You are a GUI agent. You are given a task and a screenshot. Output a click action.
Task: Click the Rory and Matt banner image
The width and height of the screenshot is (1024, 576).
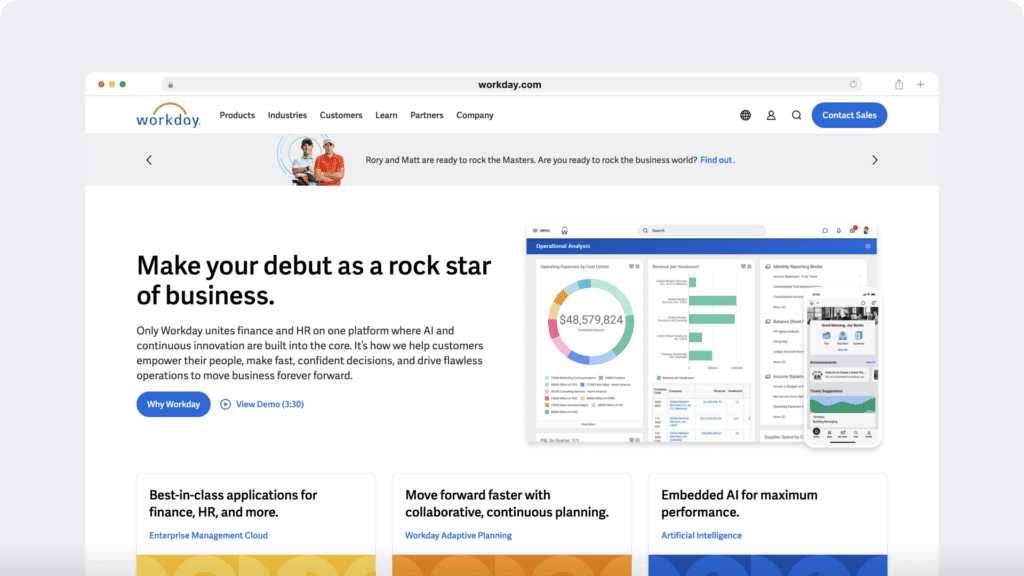click(312, 160)
